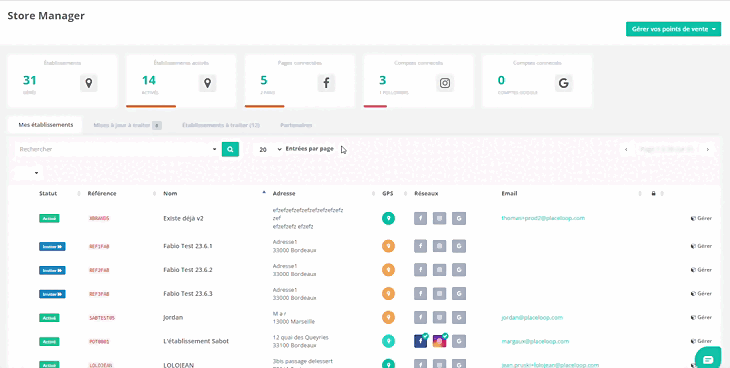Click the green GPS pin for Existe déjà v2
The image size is (730, 368).
click(x=388, y=218)
